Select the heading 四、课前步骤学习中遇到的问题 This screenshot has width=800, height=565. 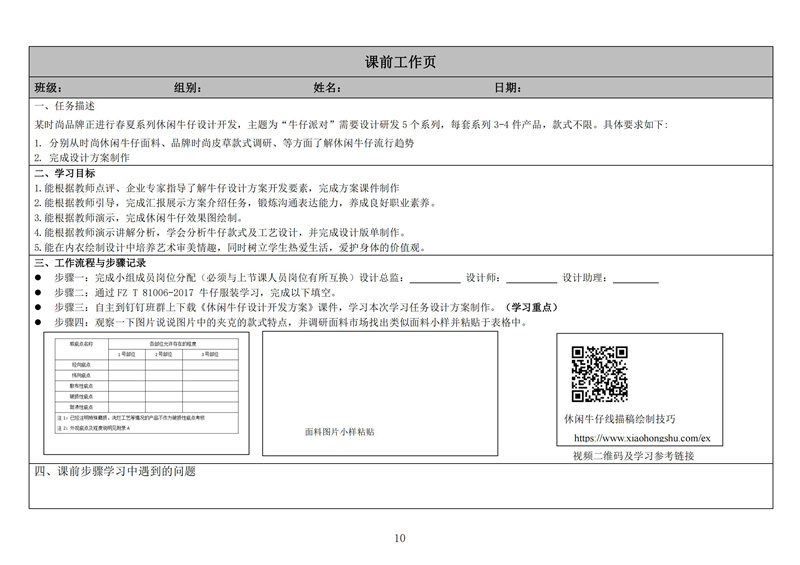click(115, 471)
